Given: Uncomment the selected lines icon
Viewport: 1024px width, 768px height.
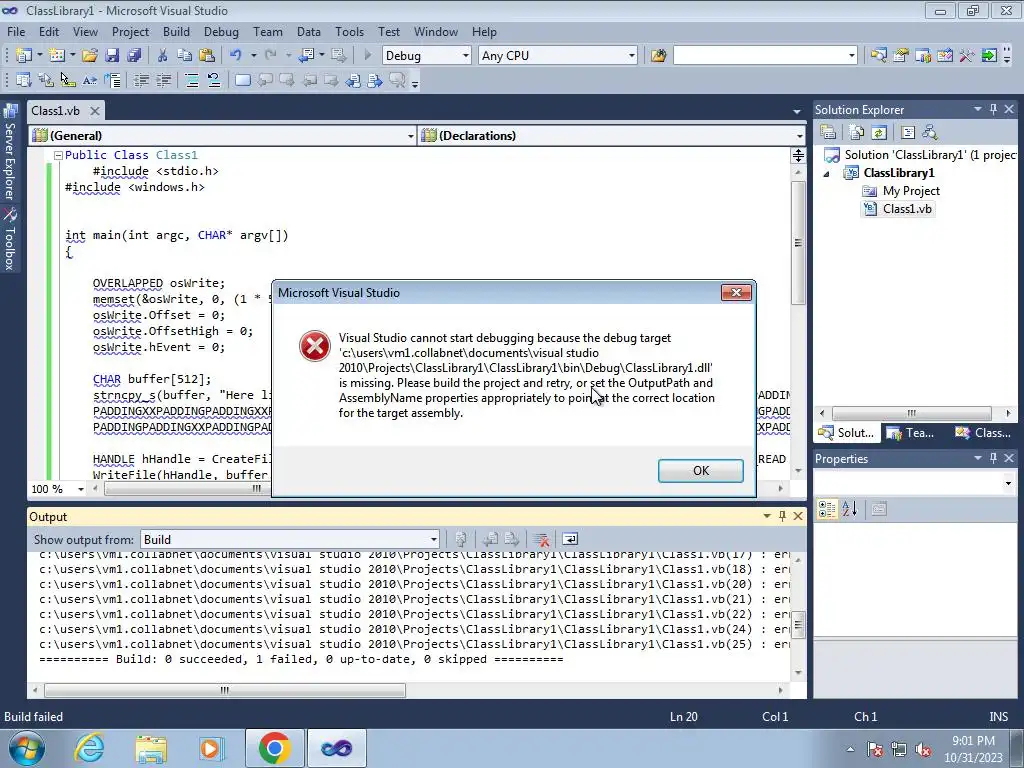Looking at the screenshot, I should 214,80.
